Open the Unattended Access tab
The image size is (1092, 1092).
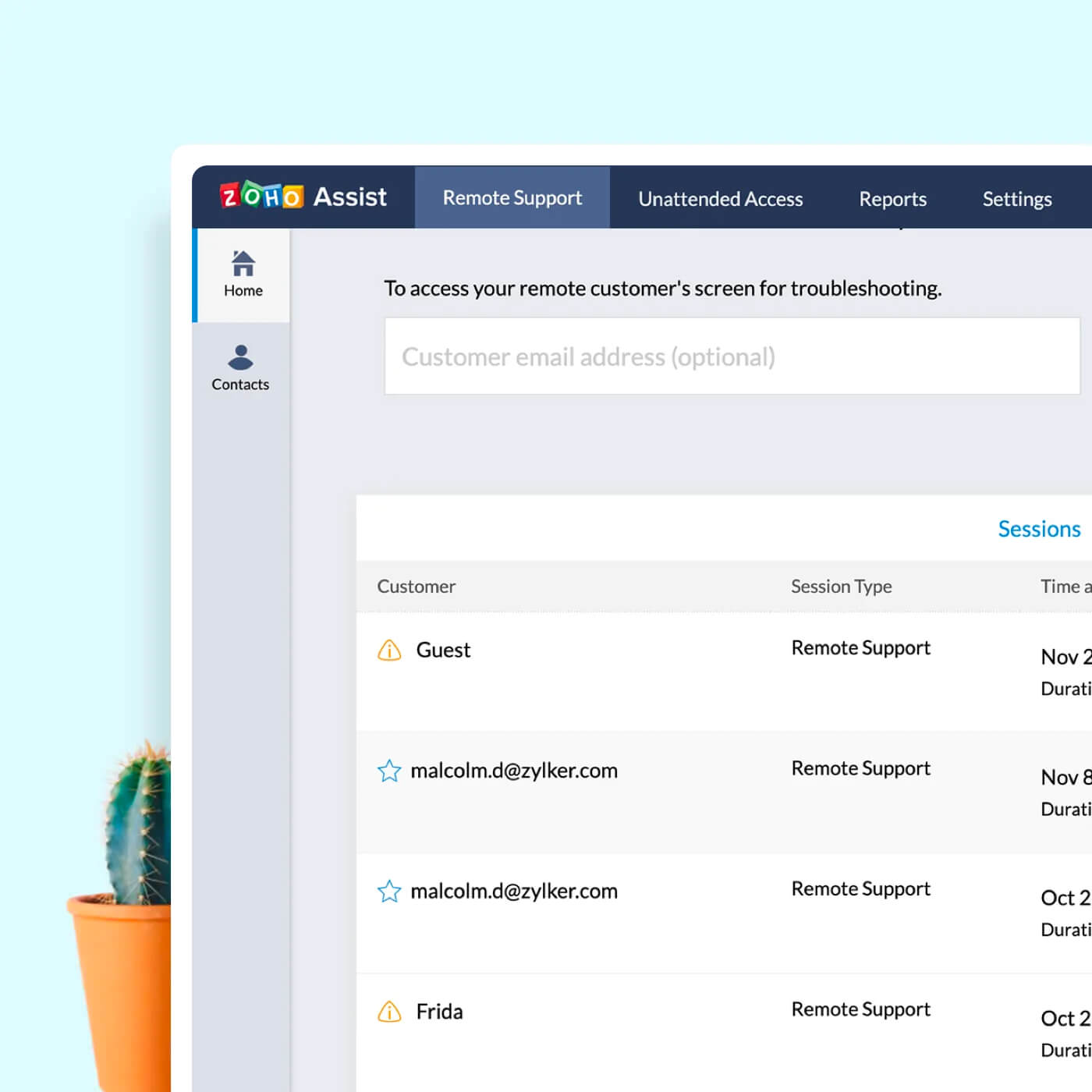coord(720,199)
